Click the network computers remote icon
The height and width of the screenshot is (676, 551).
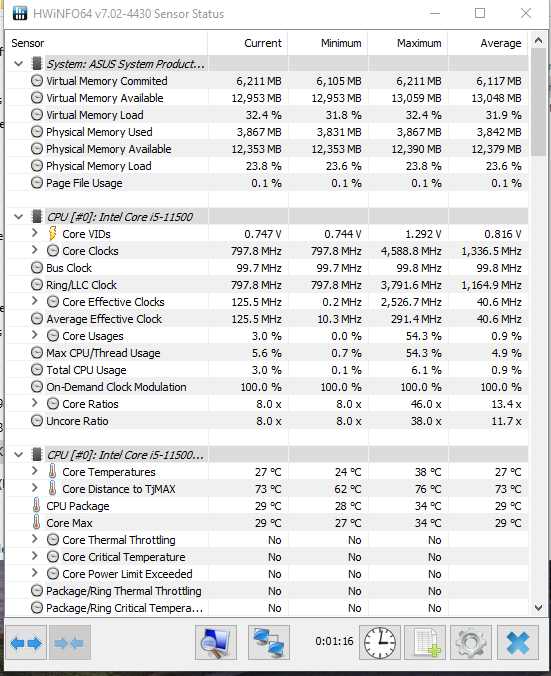click(269, 643)
